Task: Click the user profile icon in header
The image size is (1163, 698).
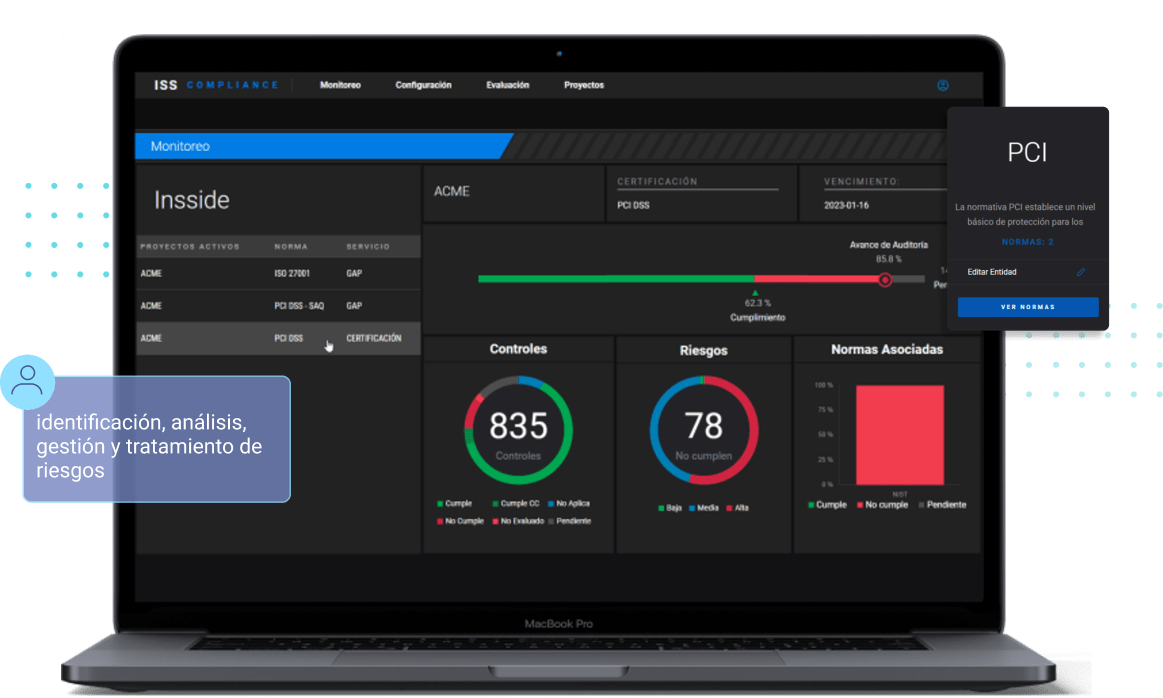Action: [x=942, y=85]
